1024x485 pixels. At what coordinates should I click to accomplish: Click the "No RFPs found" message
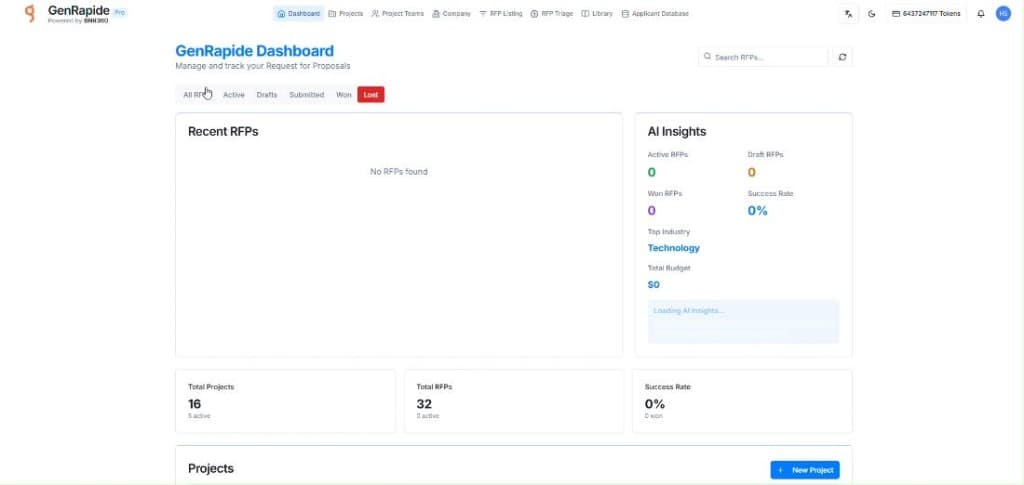coord(398,172)
